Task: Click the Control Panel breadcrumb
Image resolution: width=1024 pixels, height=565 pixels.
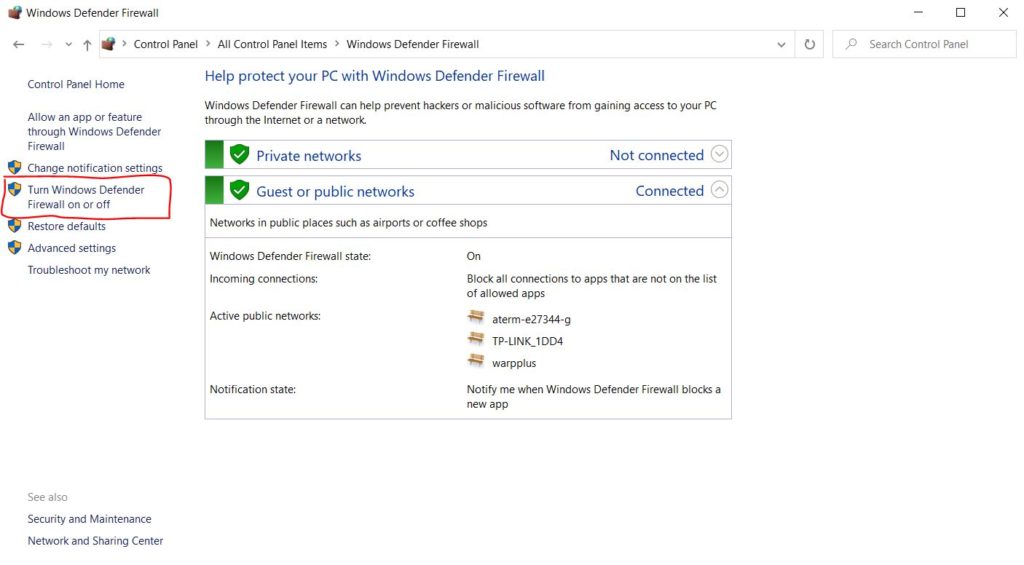Action: 165,44
